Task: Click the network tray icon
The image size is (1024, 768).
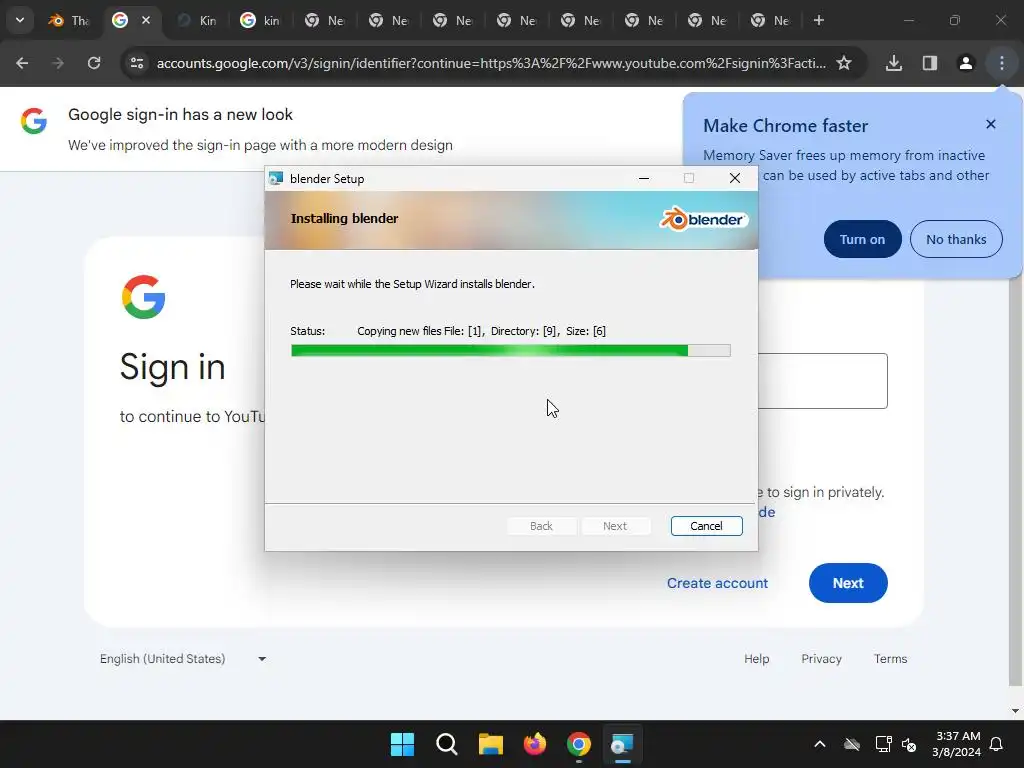Action: (884, 744)
